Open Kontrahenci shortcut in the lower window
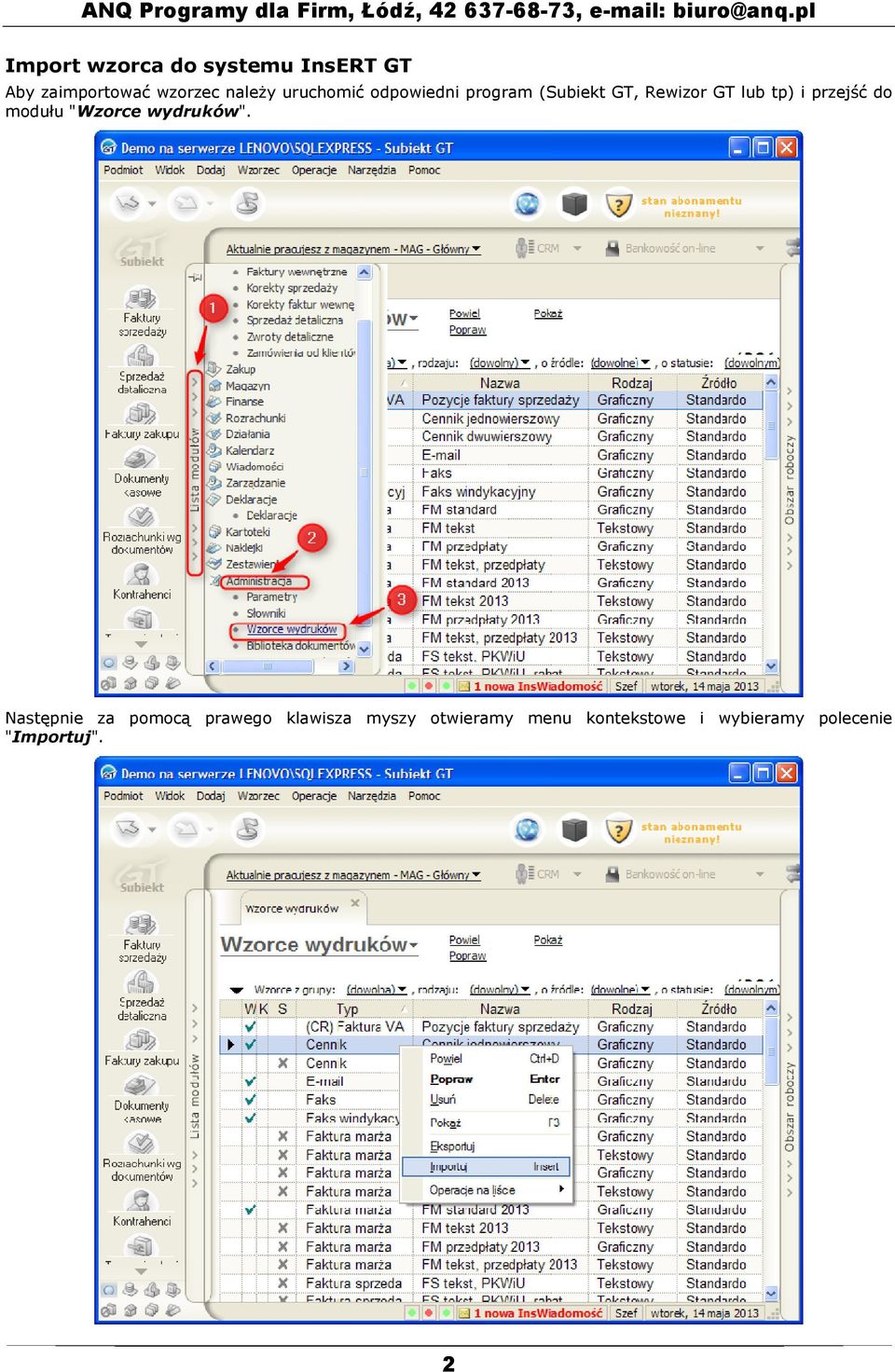895x1372 pixels. (142, 1209)
